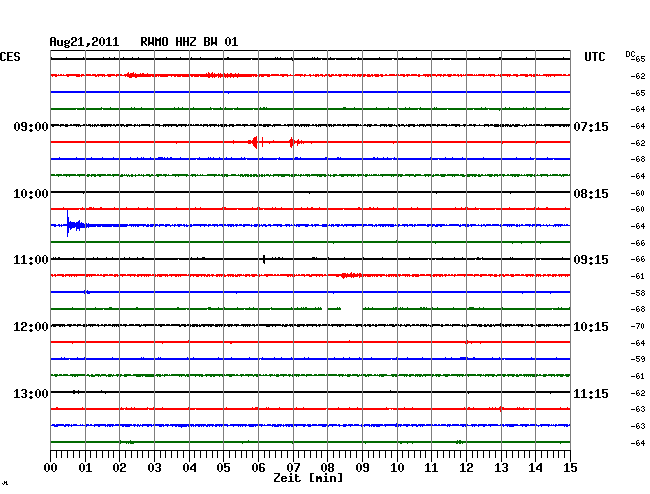Click the 11:15 UTC time label
The image size is (650, 494).
[x=591, y=393]
